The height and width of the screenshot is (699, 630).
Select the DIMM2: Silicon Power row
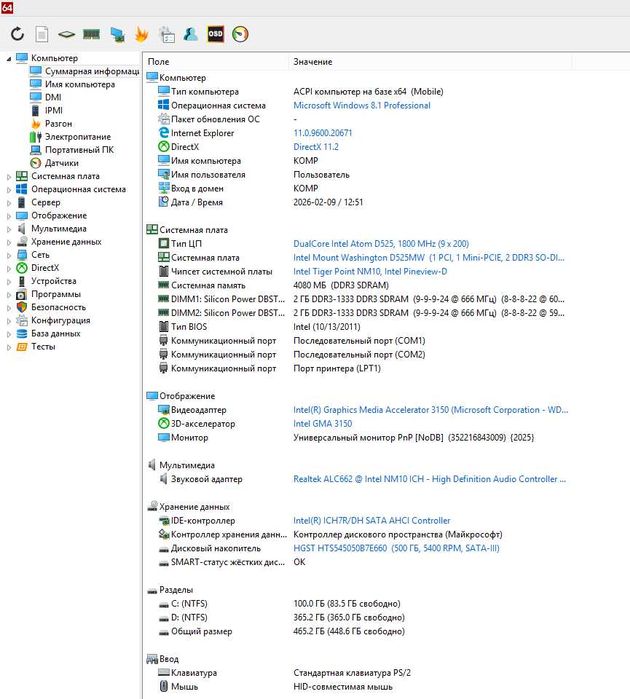[x=361, y=313]
